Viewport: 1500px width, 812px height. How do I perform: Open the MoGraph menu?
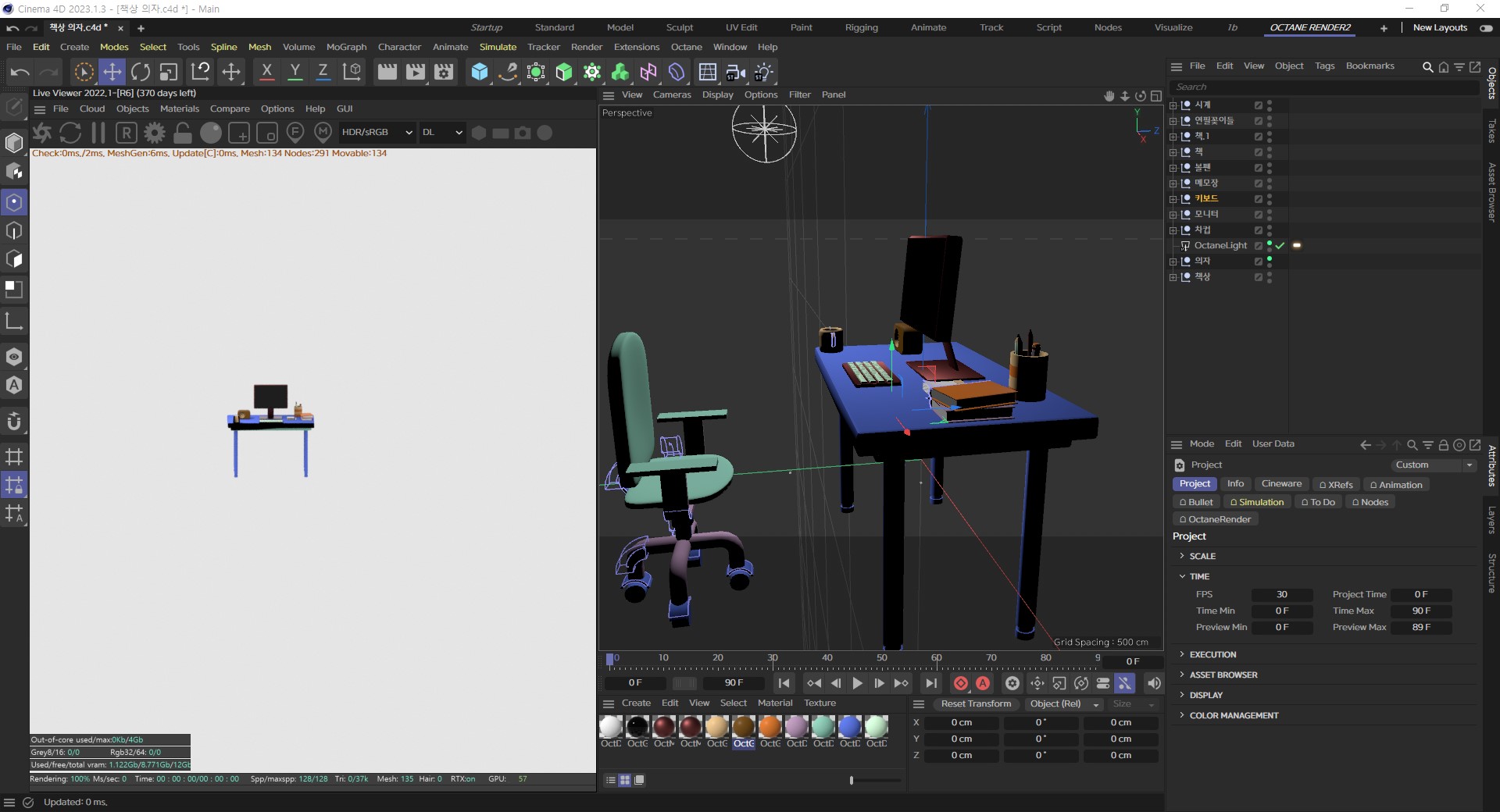[346, 47]
